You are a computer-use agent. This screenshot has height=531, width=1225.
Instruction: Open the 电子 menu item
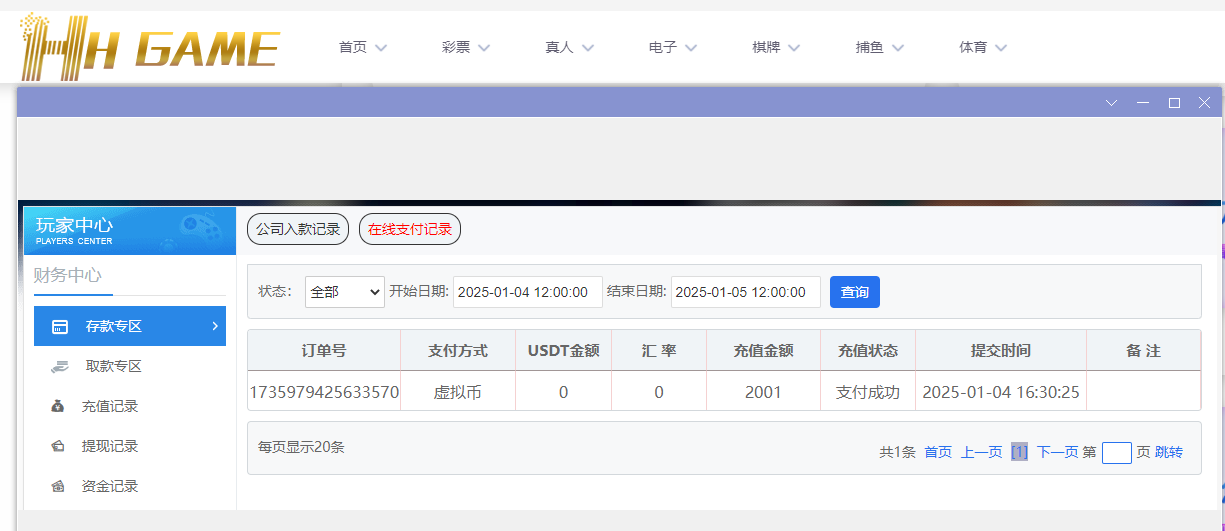point(672,47)
